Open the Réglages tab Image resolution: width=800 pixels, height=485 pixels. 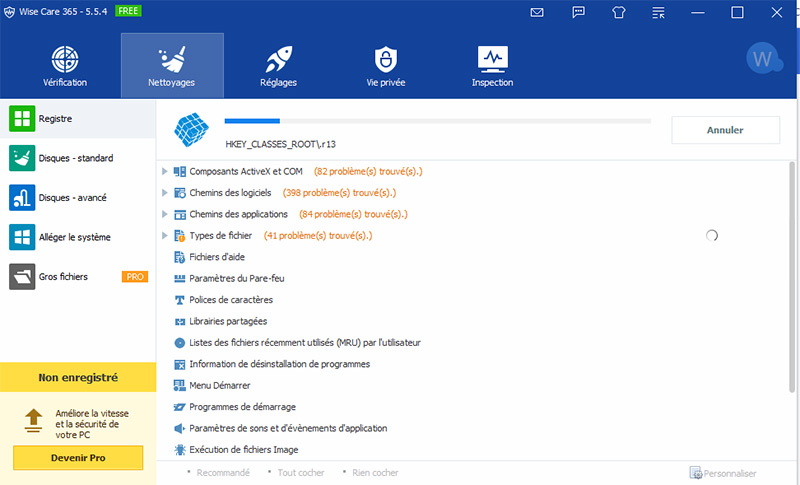pos(279,66)
